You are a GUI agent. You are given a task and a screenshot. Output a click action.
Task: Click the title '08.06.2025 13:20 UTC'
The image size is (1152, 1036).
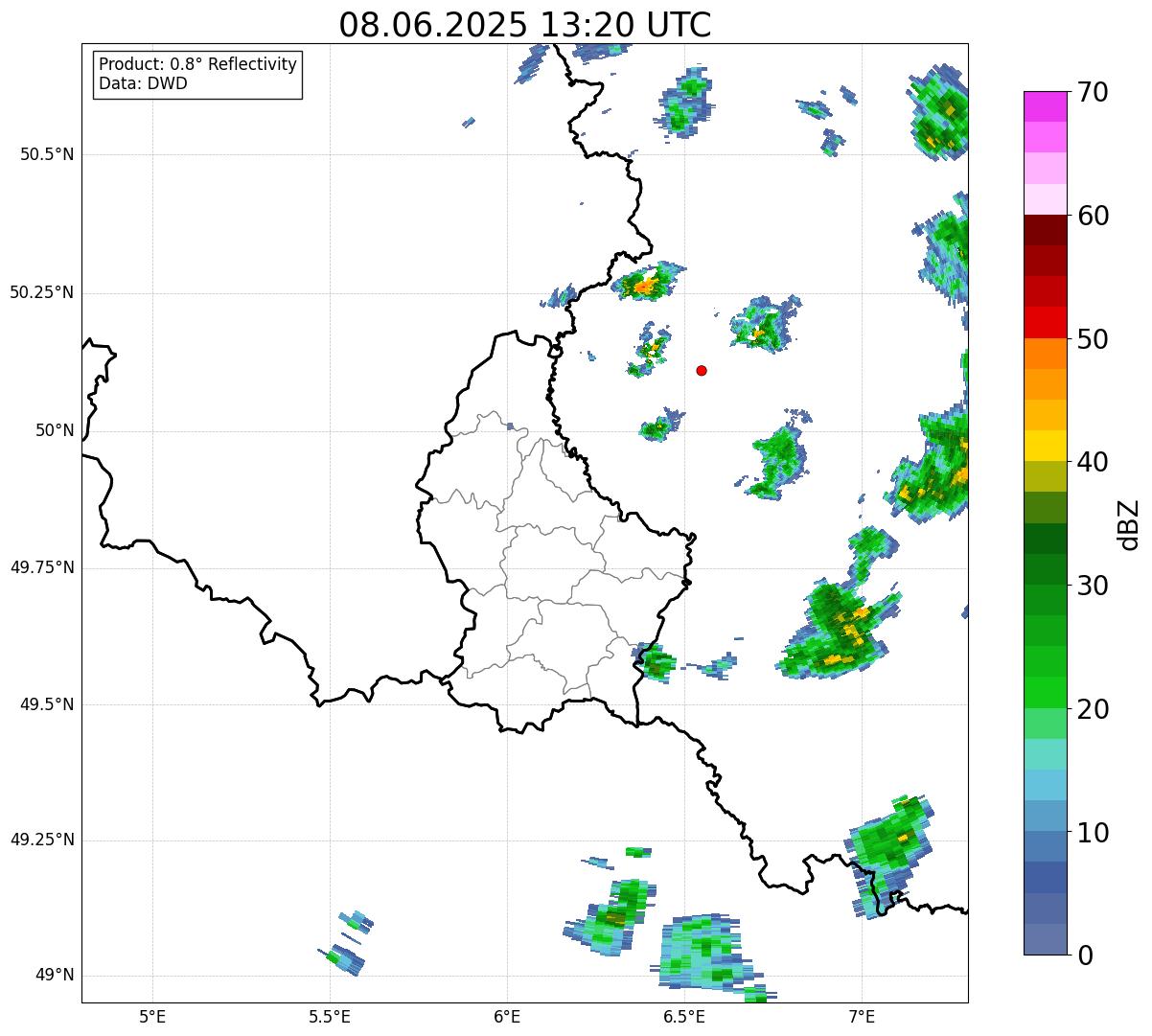point(525,25)
